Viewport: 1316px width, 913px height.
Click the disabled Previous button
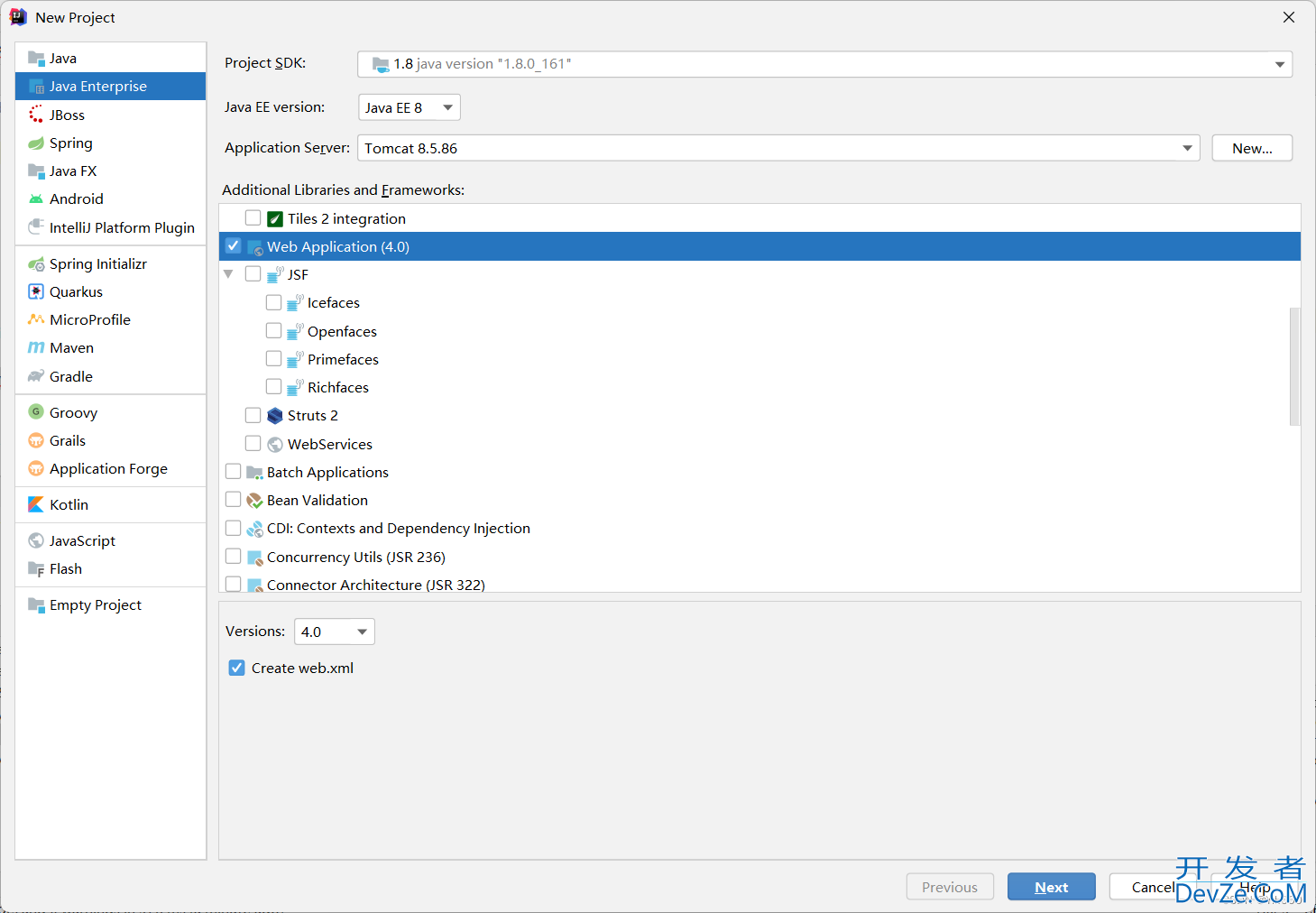(950, 887)
